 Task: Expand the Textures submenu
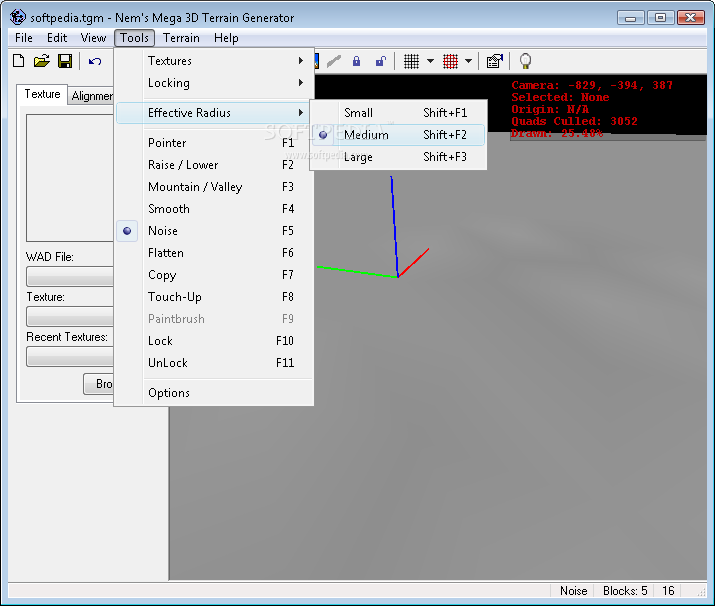[x=214, y=61]
